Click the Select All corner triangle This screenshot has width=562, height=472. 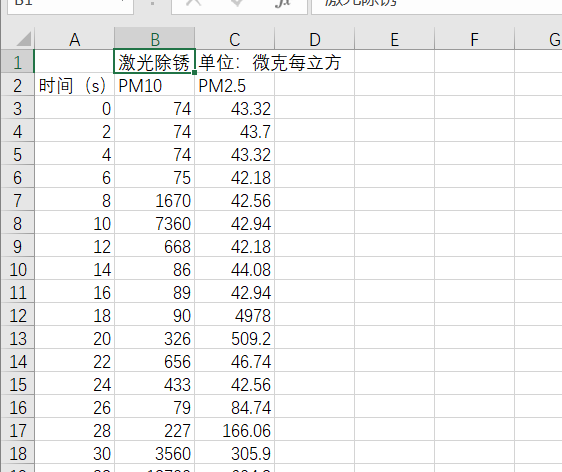point(24,39)
